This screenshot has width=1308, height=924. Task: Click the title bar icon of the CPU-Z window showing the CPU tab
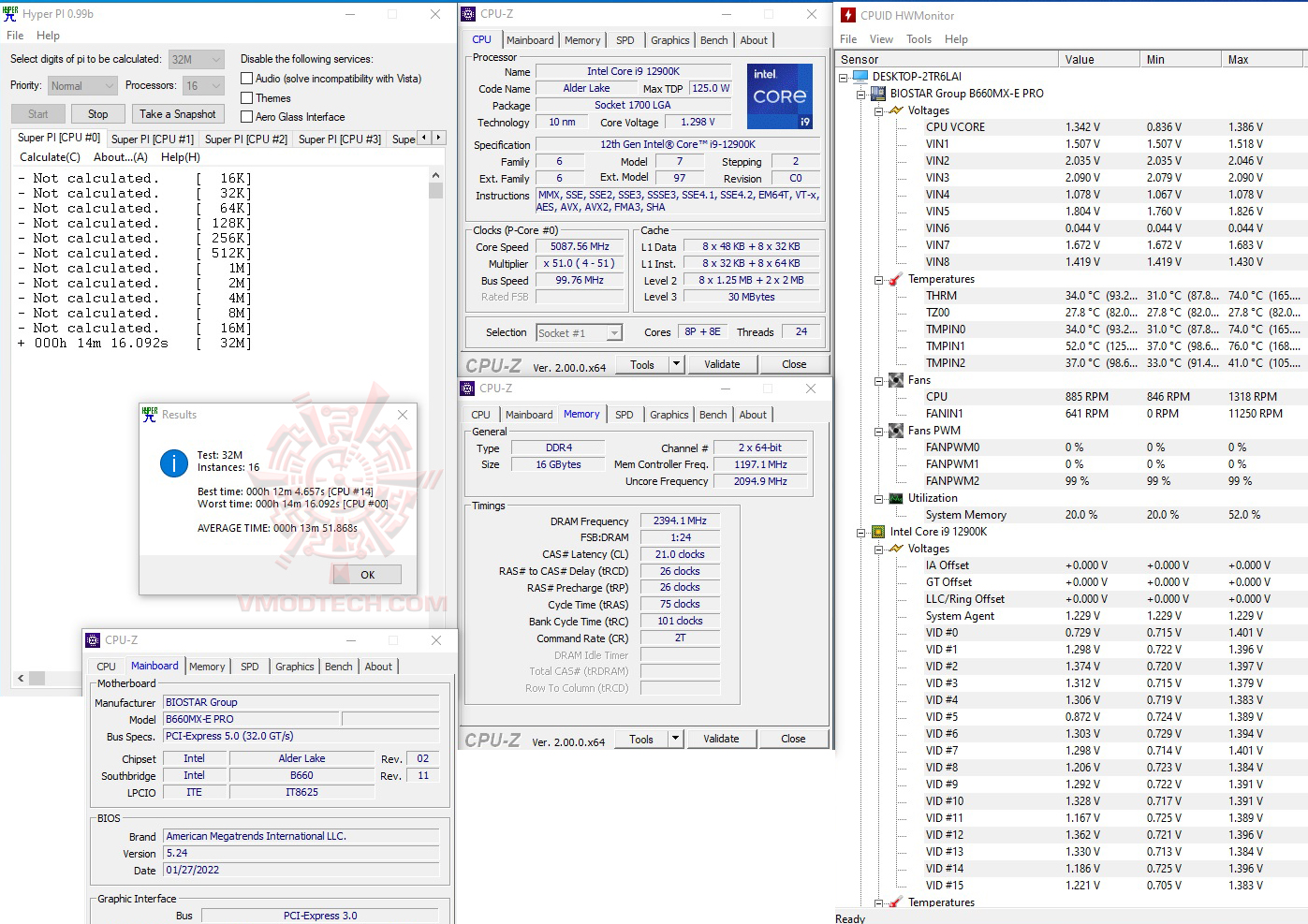tap(468, 14)
